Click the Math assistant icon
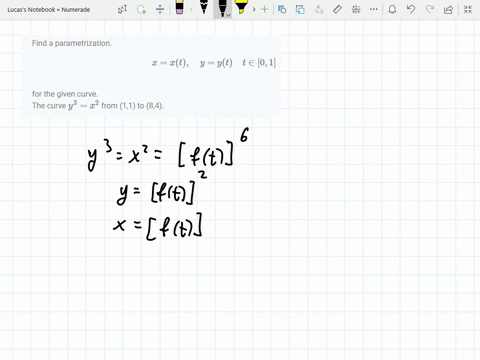Image resolution: width=480 pixels, height=360 pixels. (x=356, y=9)
